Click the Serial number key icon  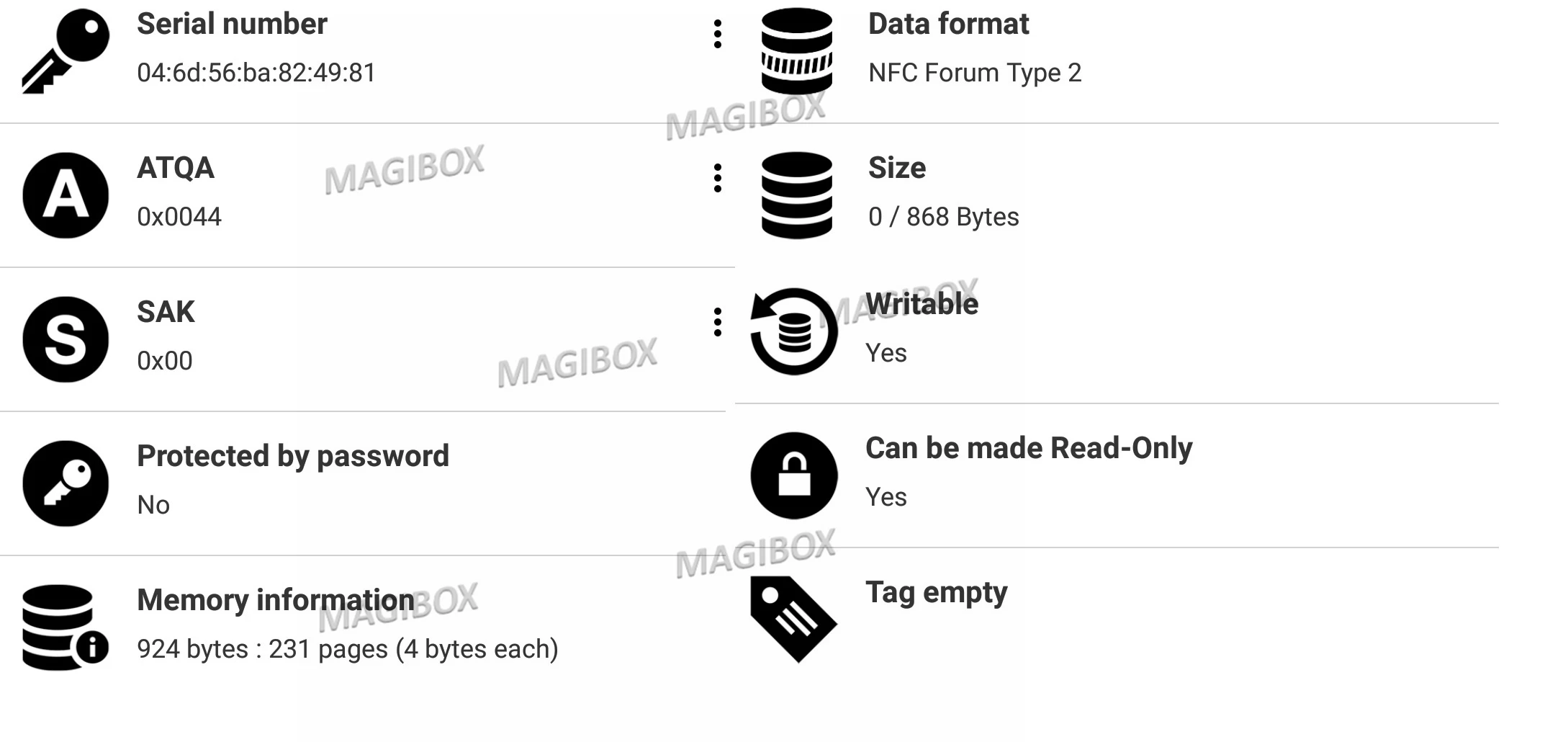tap(66, 50)
